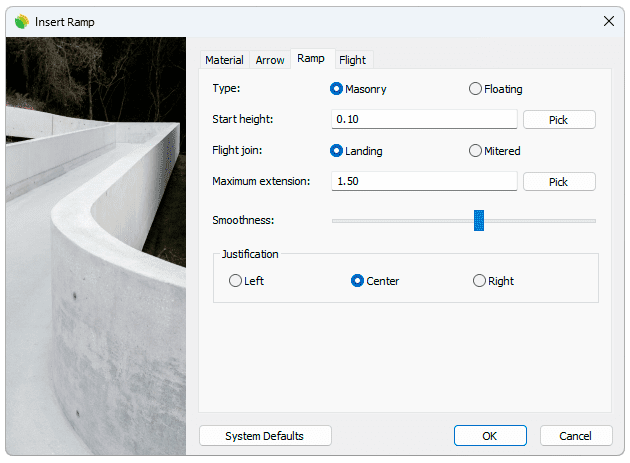The height and width of the screenshot is (463, 630).
Task: Switch to the Material tab
Action: [224, 60]
